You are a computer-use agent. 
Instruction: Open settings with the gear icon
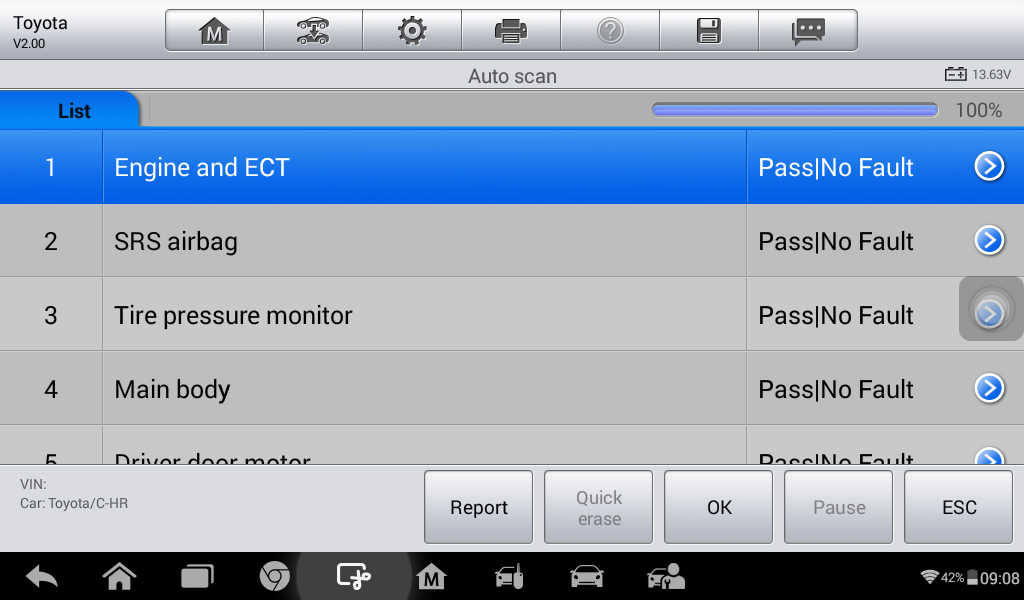click(x=411, y=31)
